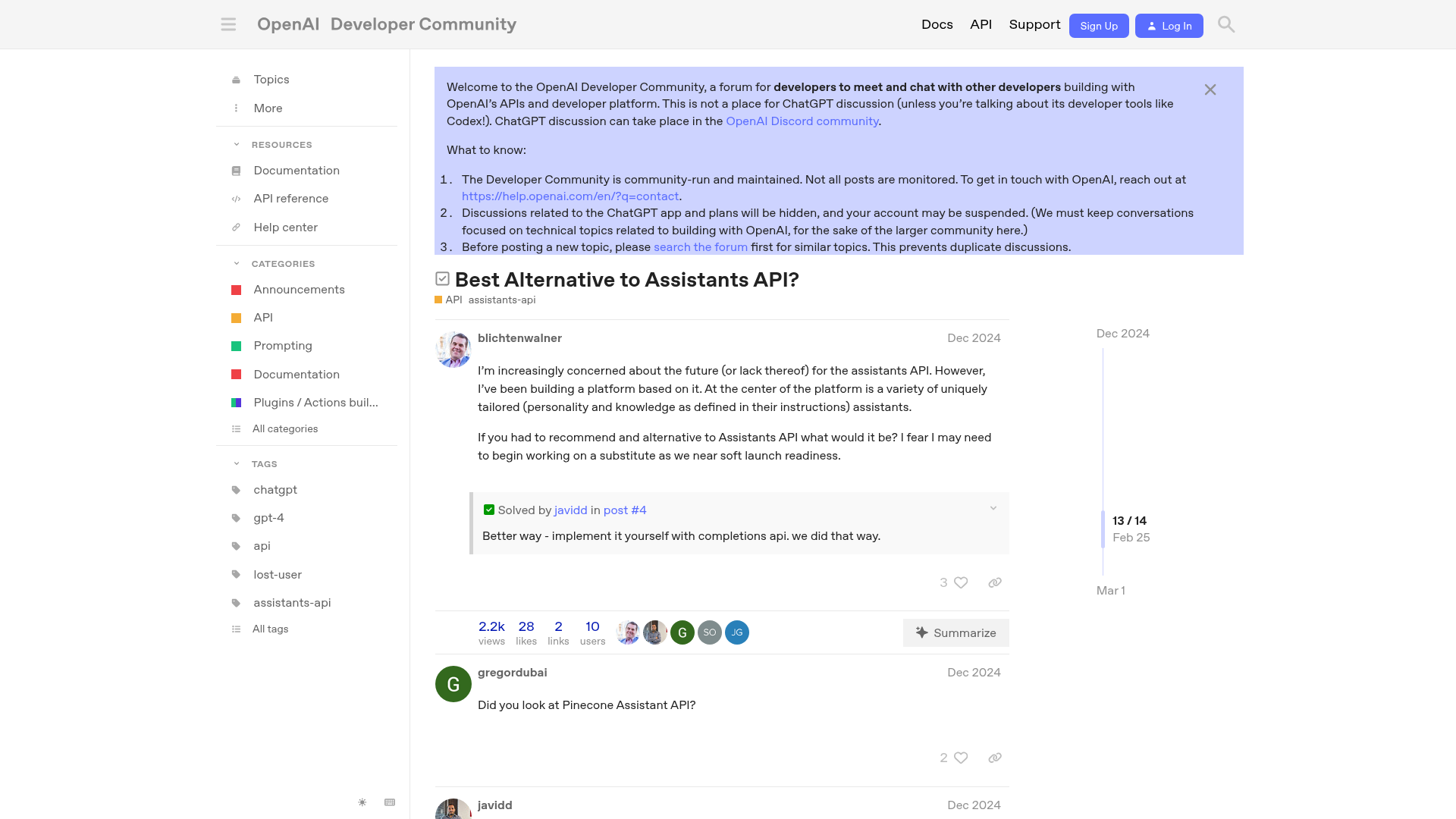Viewport: 1456px width, 819px height.
Task: Show the 2 links count details
Action: 558,632
